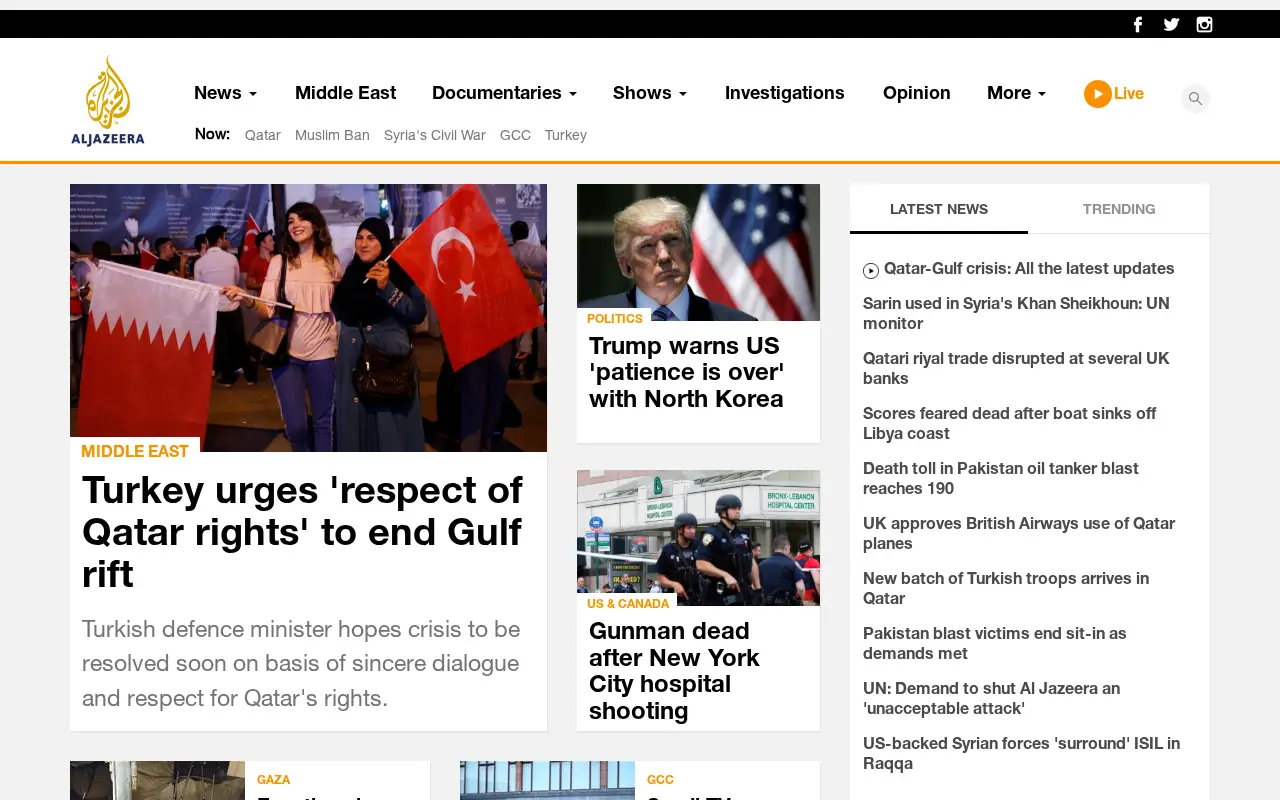Viewport: 1280px width, 800px height.
Task: Click play icon beside Qatar-Gulf crisis headline
Action: pyautogui.click(x=871, y=270)
